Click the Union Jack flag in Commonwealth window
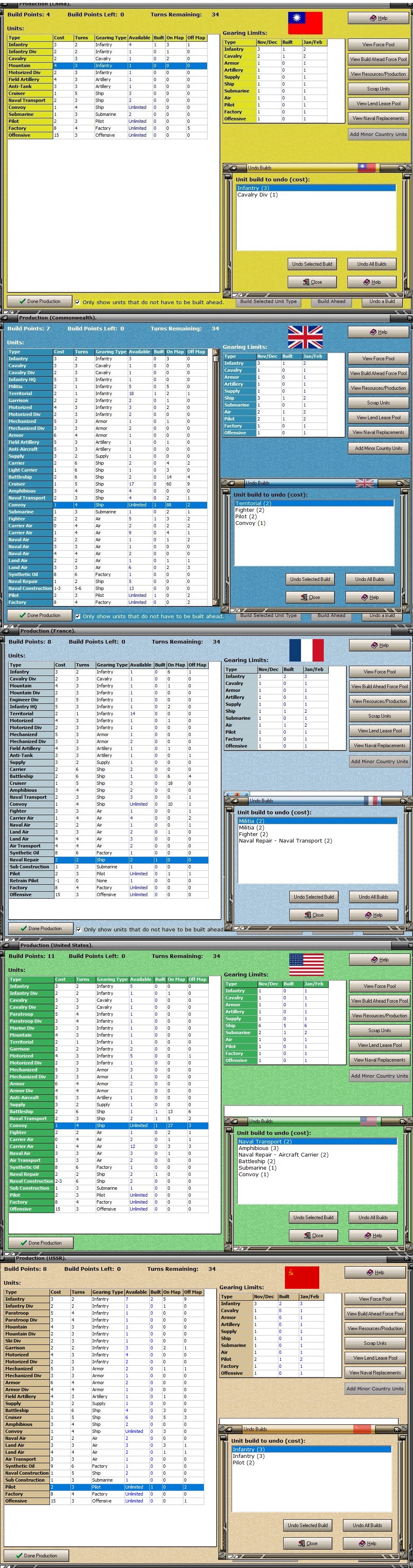This screenshot has height=1568, width=413. (305, 337)
